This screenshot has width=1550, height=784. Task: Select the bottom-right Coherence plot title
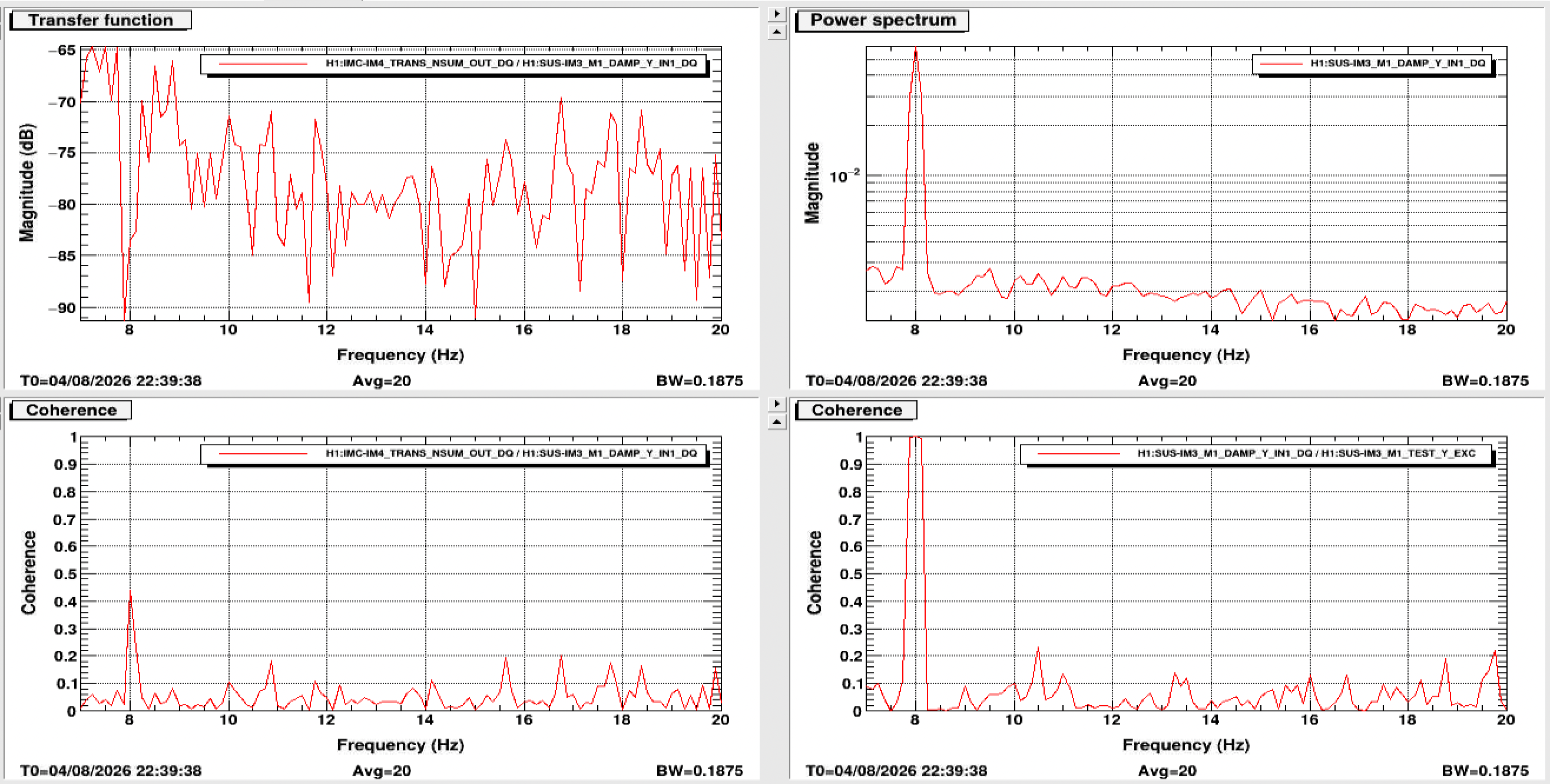point(857,410)
